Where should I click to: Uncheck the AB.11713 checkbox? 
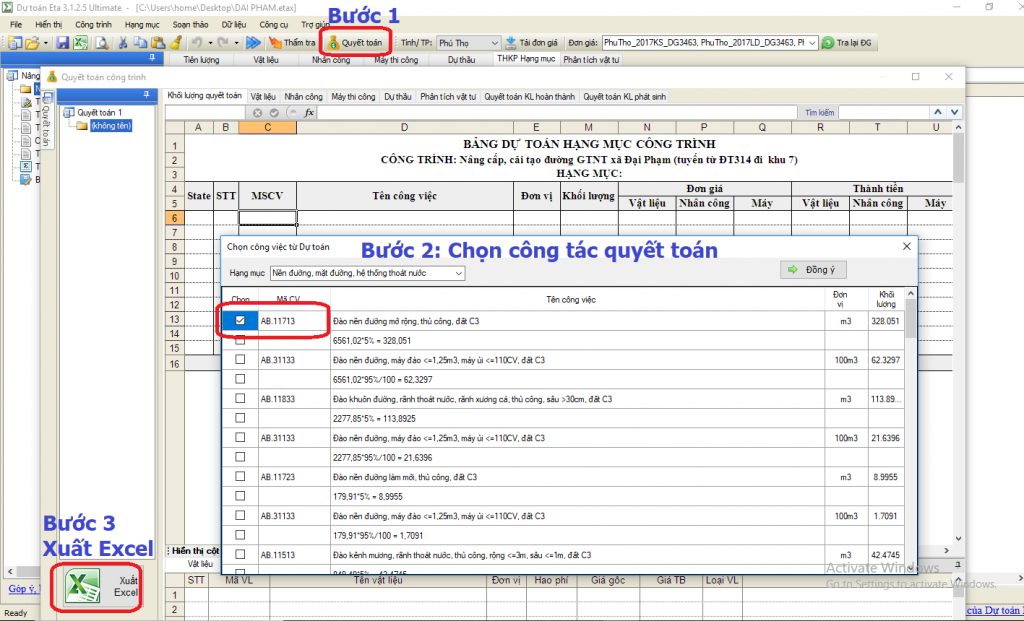[x=240, y=321]
